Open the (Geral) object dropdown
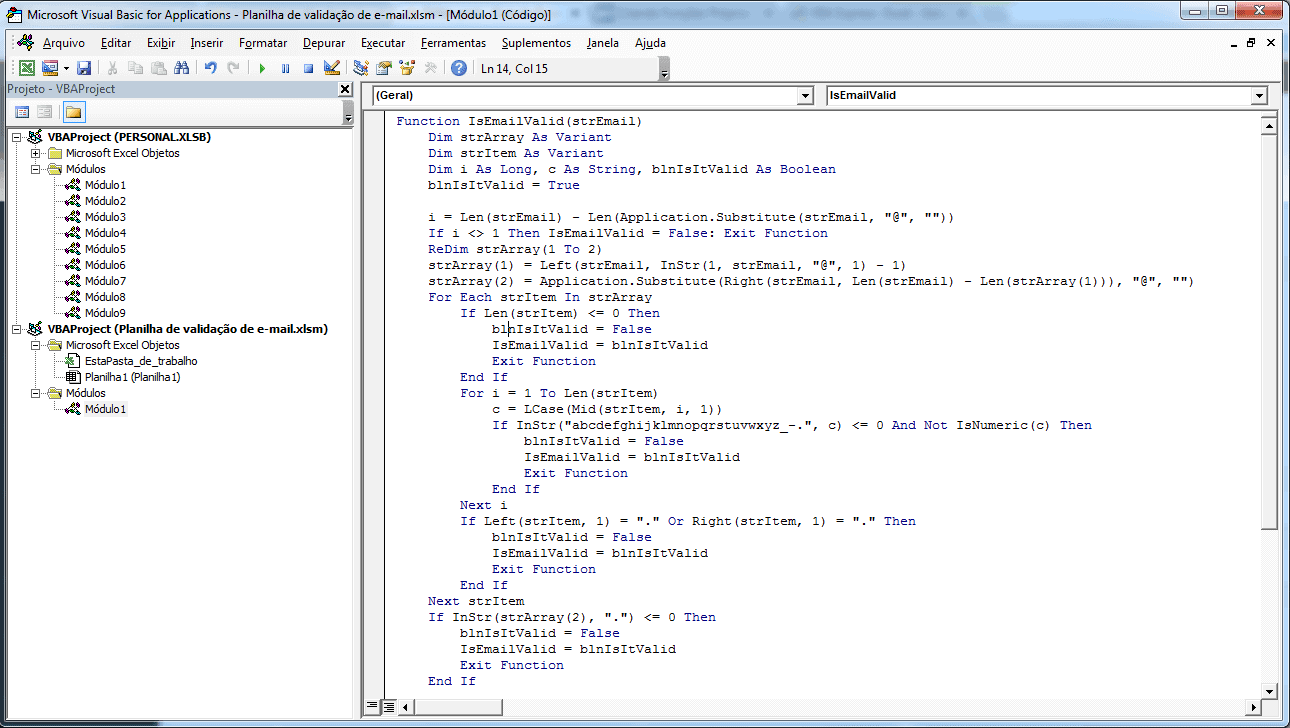 click(805, 96)
